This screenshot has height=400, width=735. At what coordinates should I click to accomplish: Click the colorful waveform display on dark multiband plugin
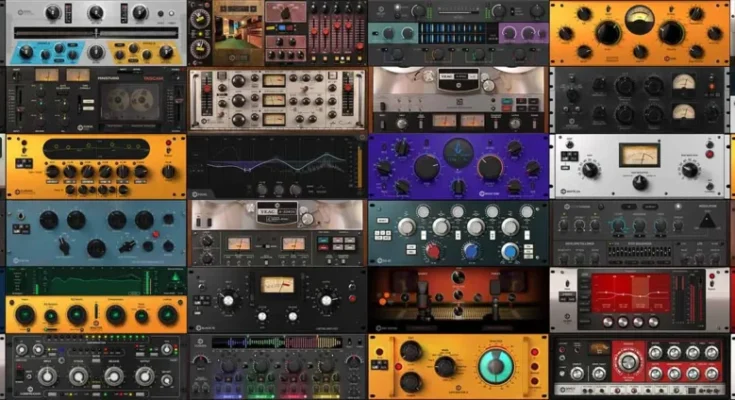(278, 342)
